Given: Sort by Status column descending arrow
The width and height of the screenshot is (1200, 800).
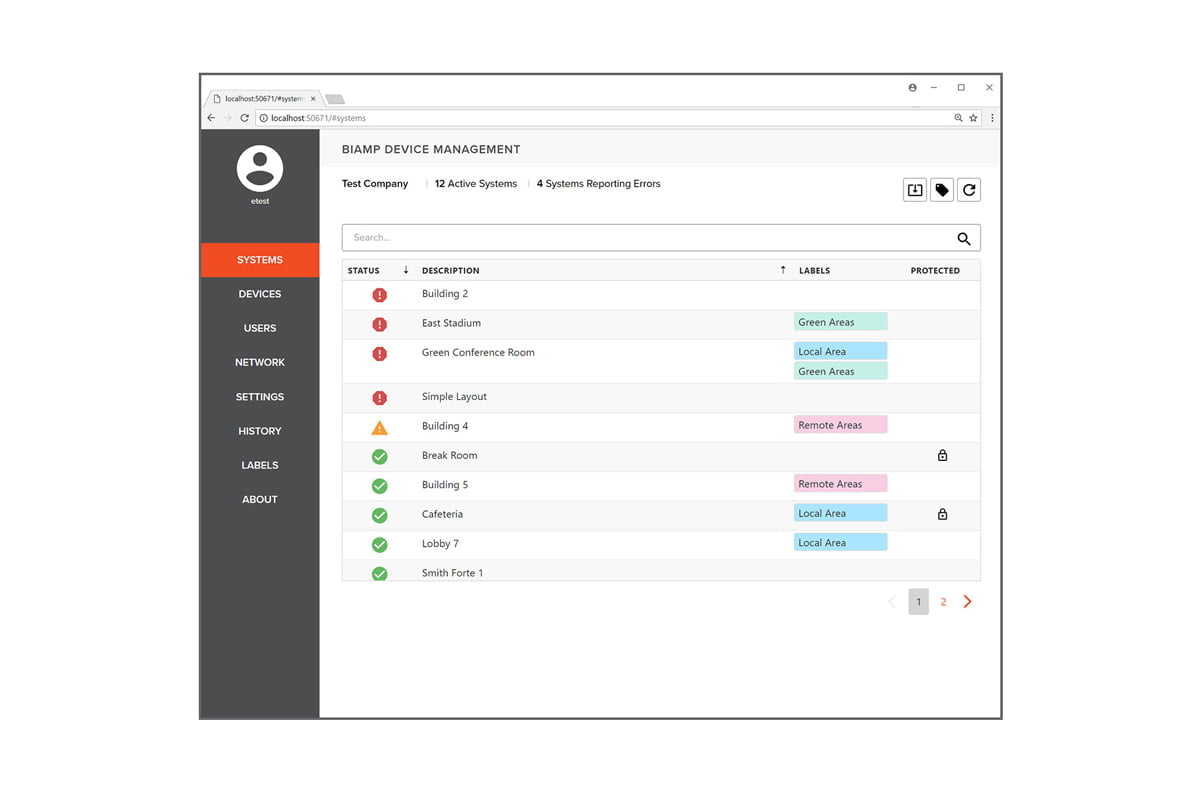Looking at the screenshot, I should click(406, 270).
